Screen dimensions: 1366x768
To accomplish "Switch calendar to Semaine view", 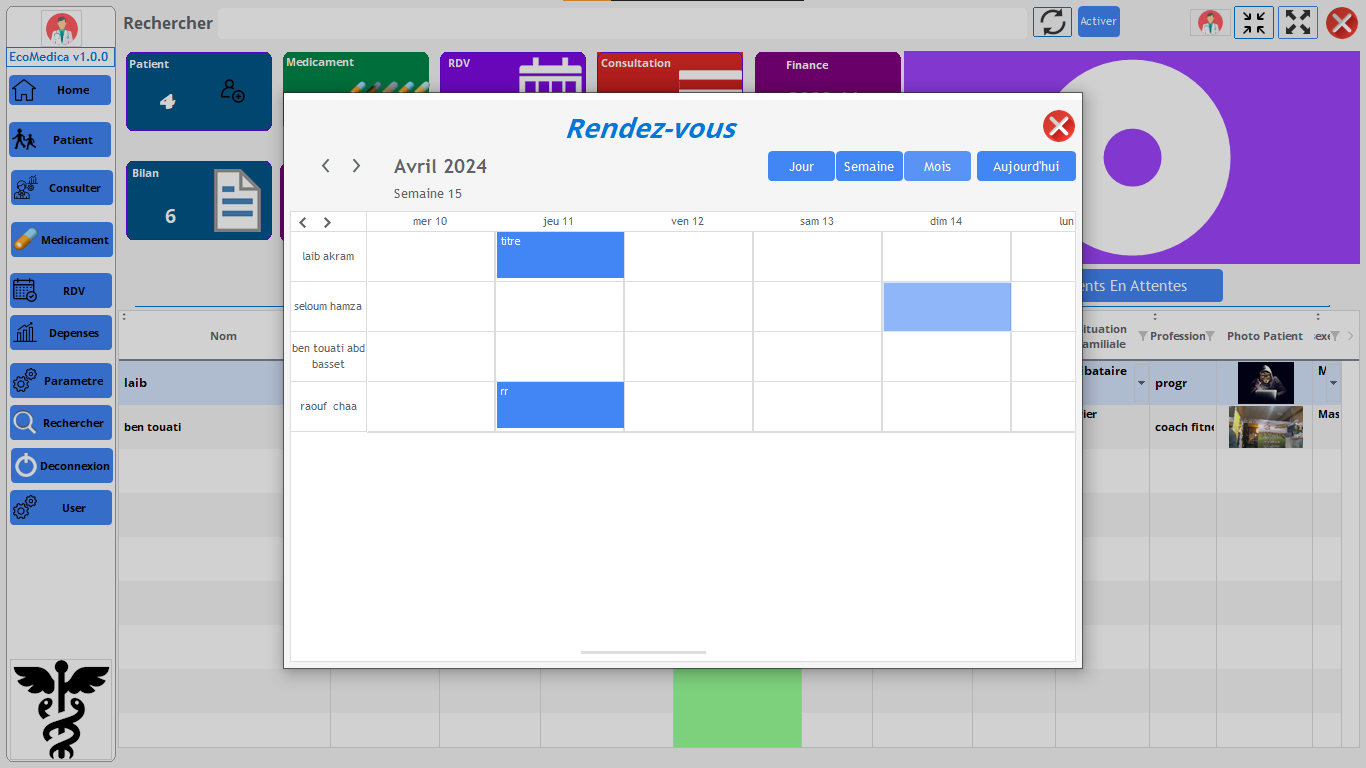I will (868, 166).
